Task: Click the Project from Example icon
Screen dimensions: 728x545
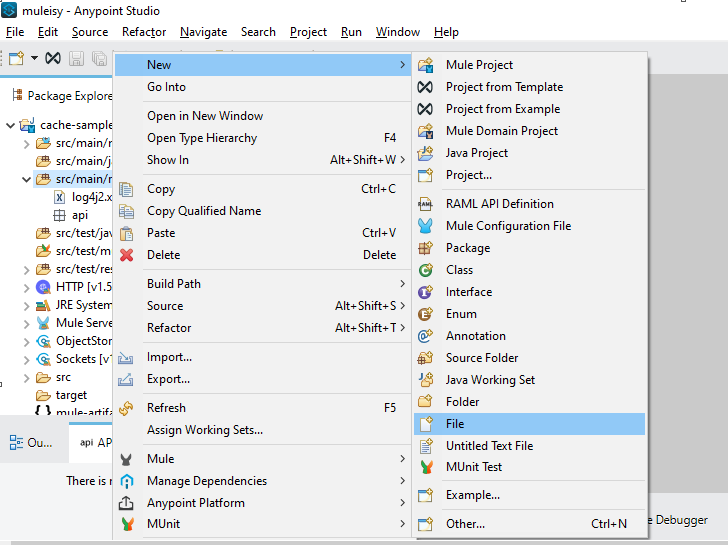Action: [x=425, y=109]
